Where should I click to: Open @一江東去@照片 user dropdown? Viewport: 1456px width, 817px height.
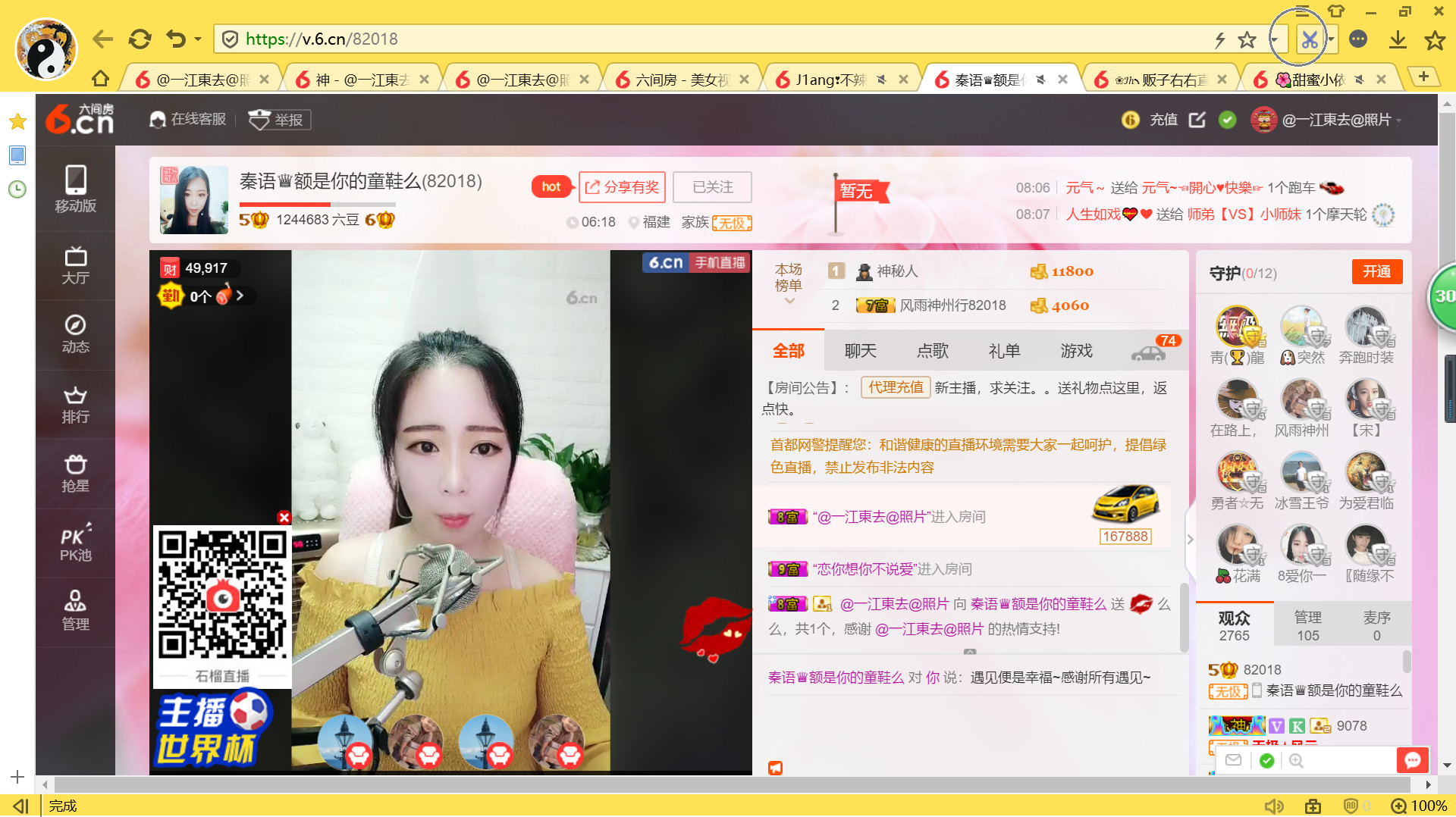(1327, 120)
